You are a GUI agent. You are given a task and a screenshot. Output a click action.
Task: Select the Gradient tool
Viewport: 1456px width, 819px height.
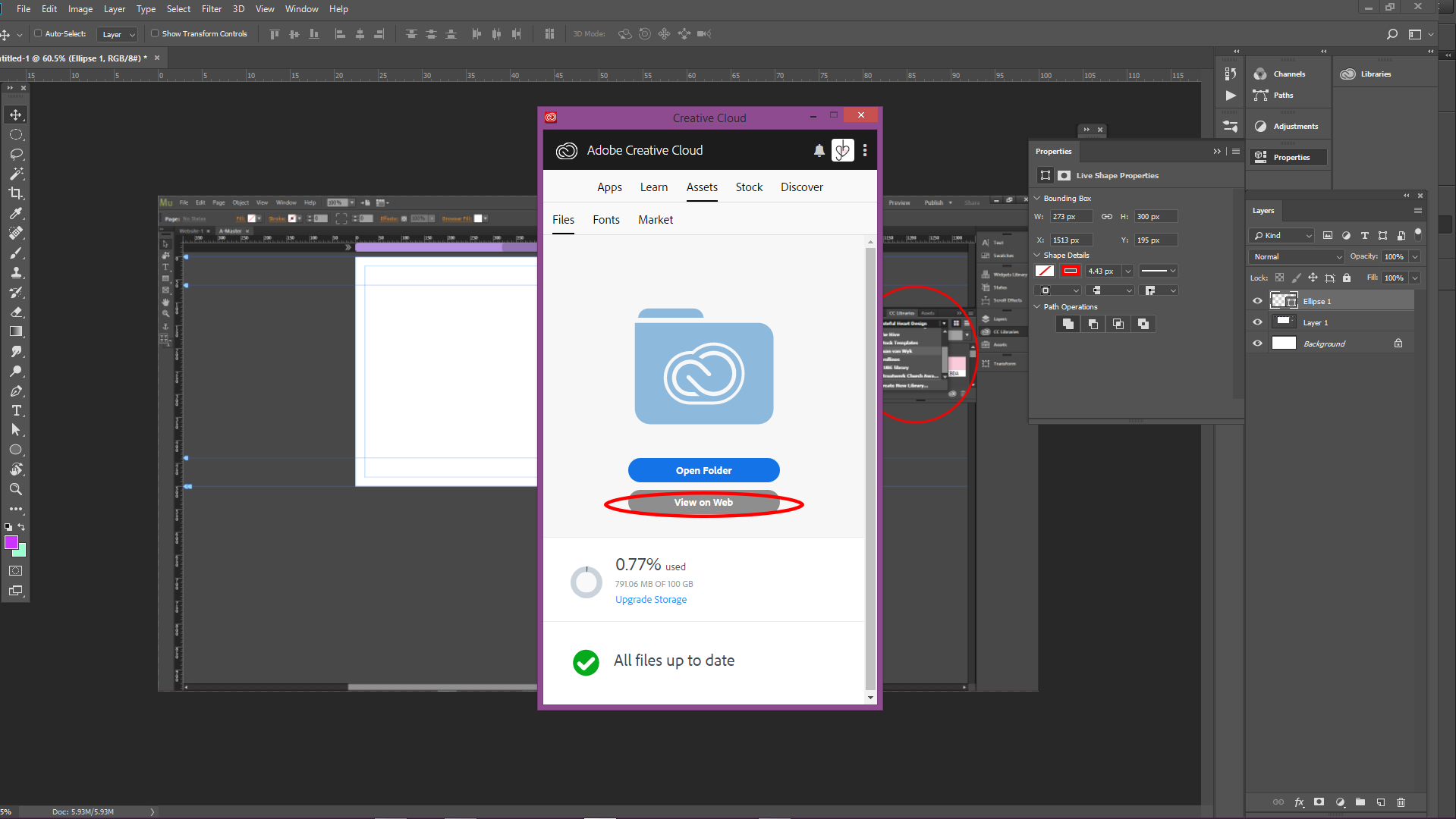15,331
